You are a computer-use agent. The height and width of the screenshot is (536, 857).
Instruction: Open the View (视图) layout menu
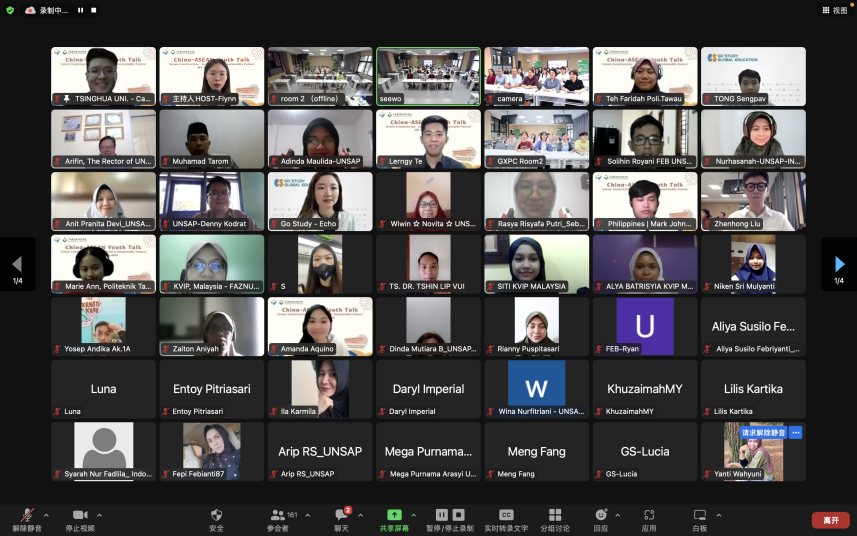point(834,10)
